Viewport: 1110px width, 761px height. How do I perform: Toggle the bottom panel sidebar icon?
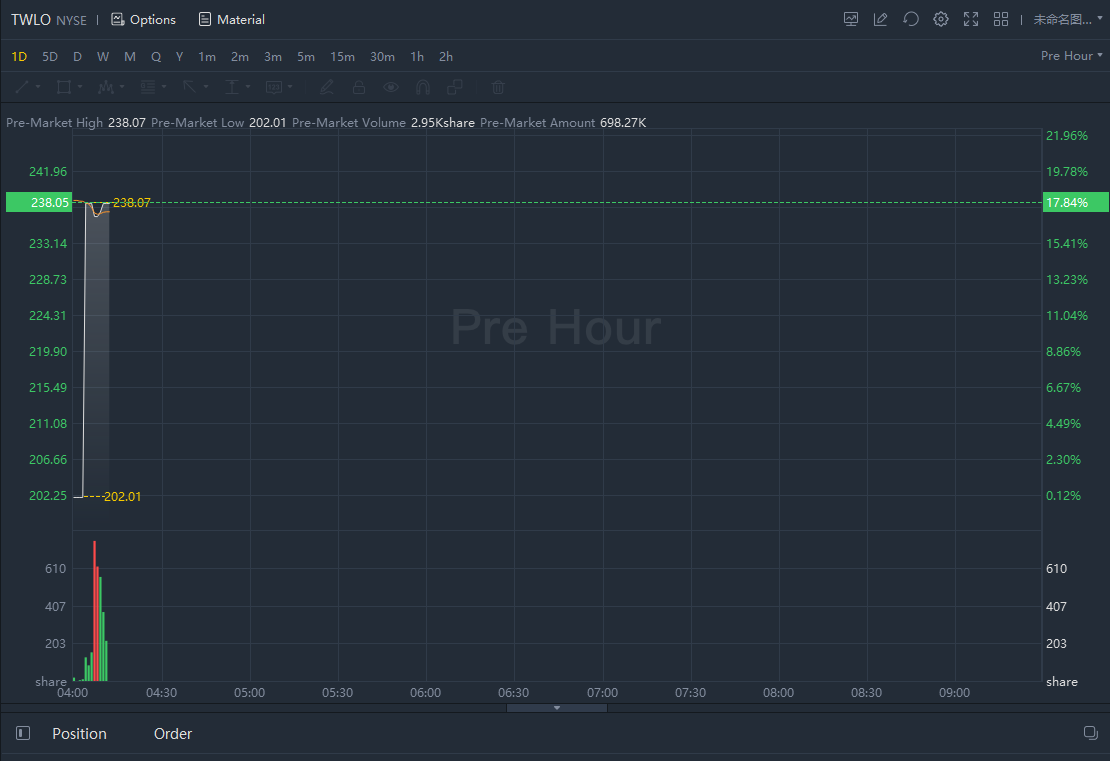pyautogui.click(x=23, y=733)
